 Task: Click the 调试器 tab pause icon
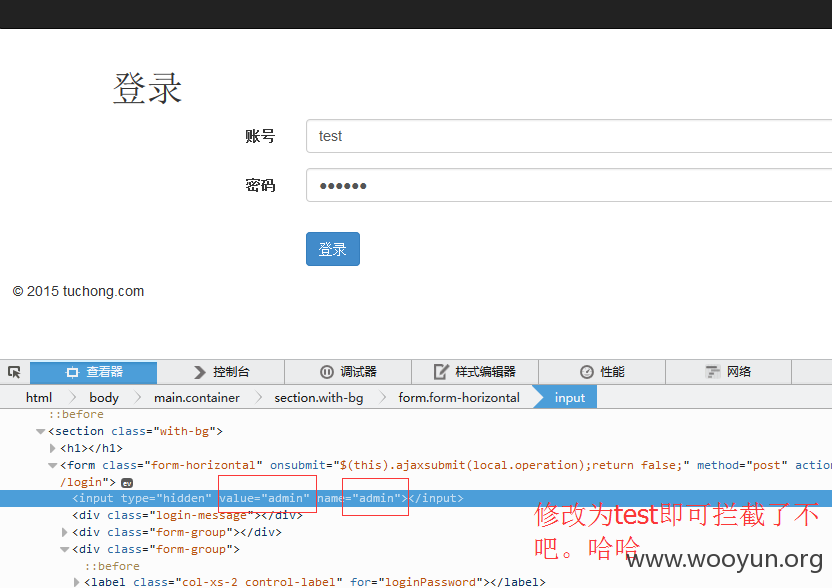pyautogui.click(x=327, y=372)
